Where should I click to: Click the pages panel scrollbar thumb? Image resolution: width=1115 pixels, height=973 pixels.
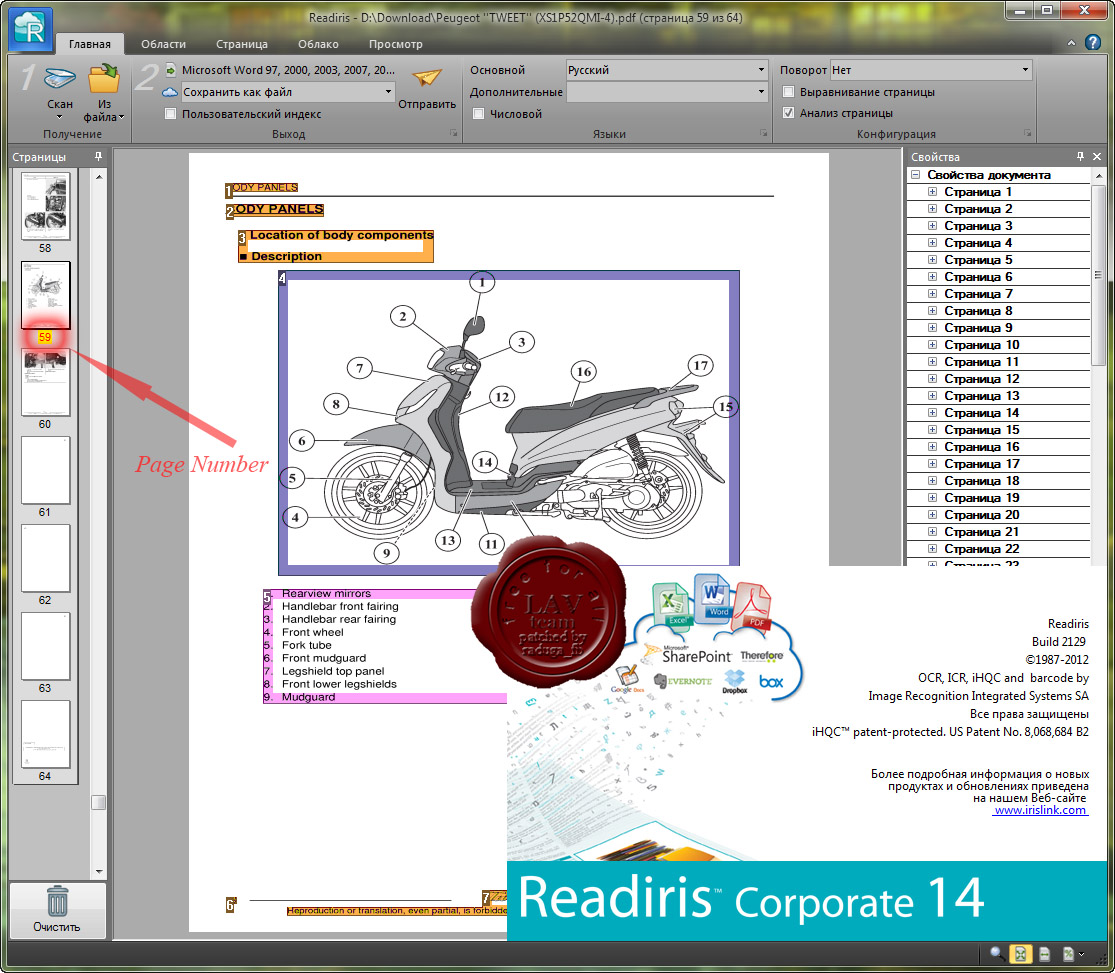pos(99,802)
